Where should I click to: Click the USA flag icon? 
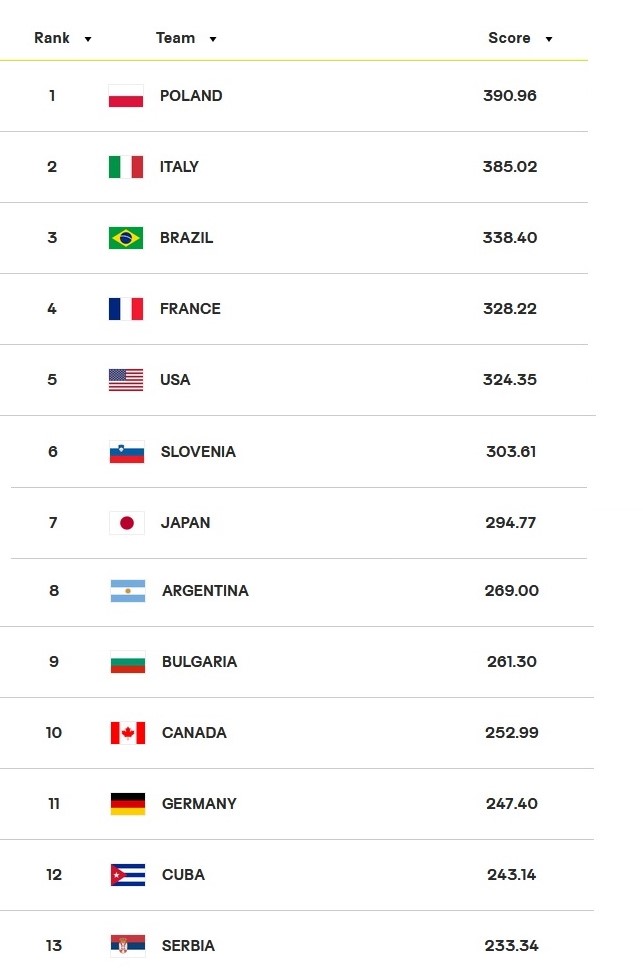[126, 380]
